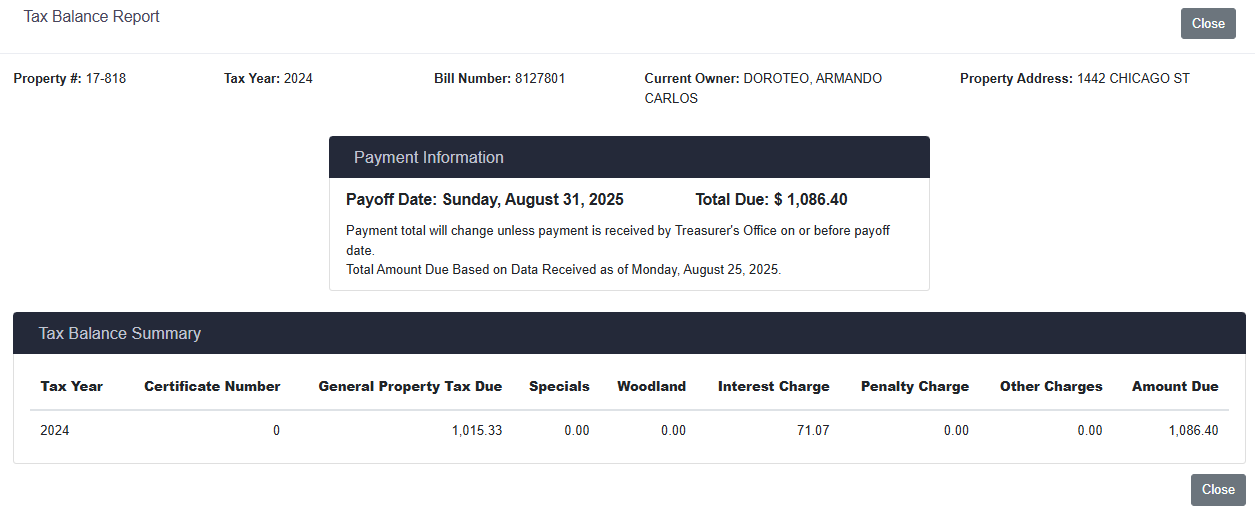1255x514 pixels.
Task: Click the Tax Balance Summary panel header
Action: [x=629, y=333]
